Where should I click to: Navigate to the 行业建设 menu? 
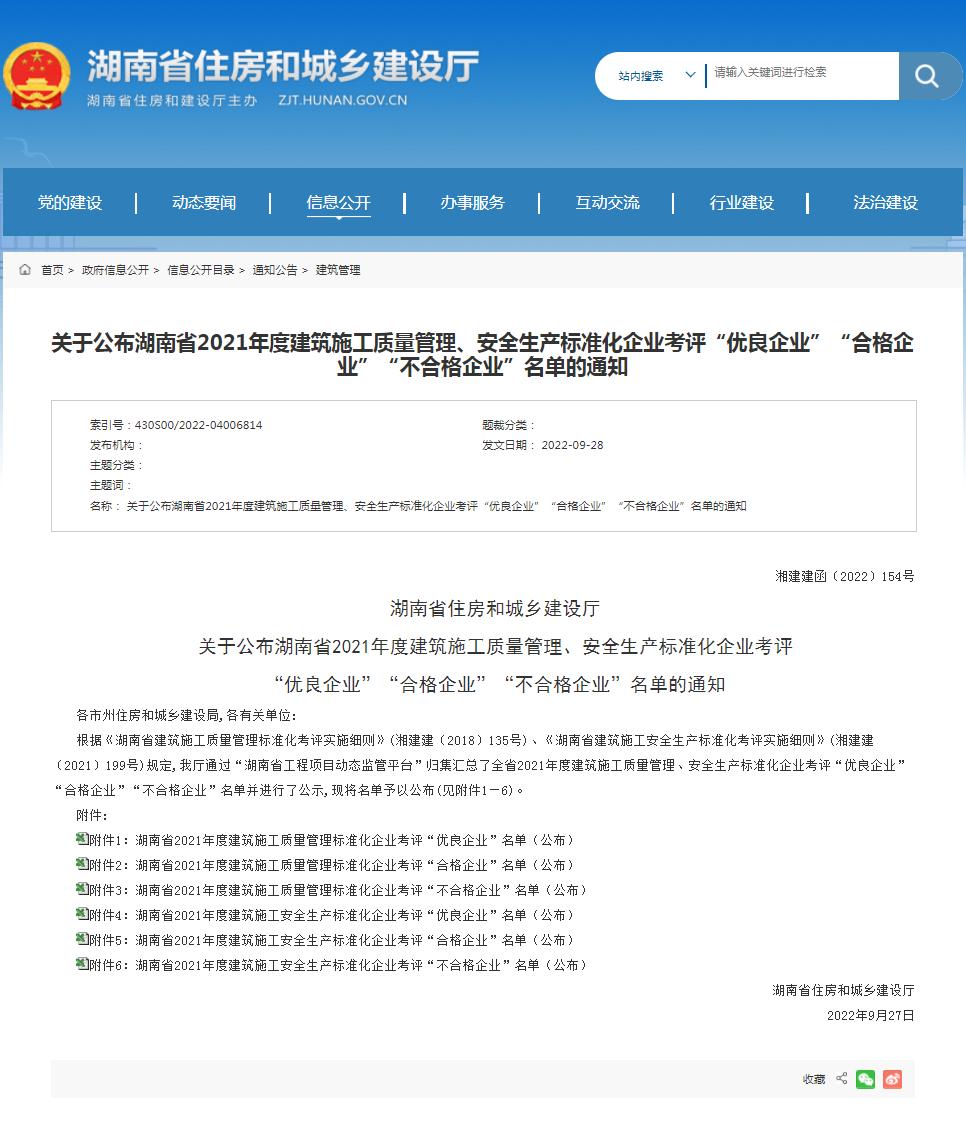742,203
